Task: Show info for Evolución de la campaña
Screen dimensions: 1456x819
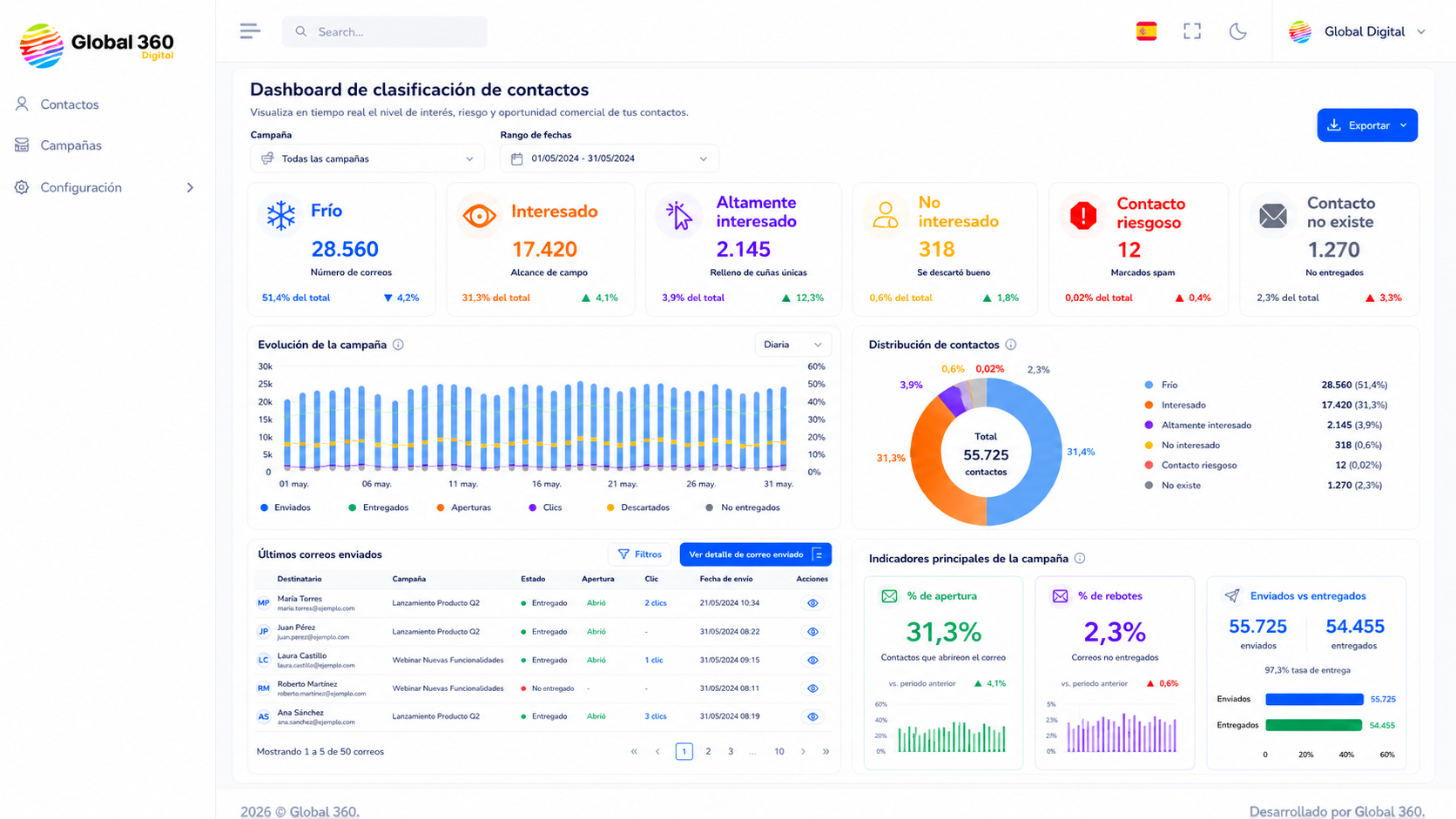Action: (x=398, y=345)
